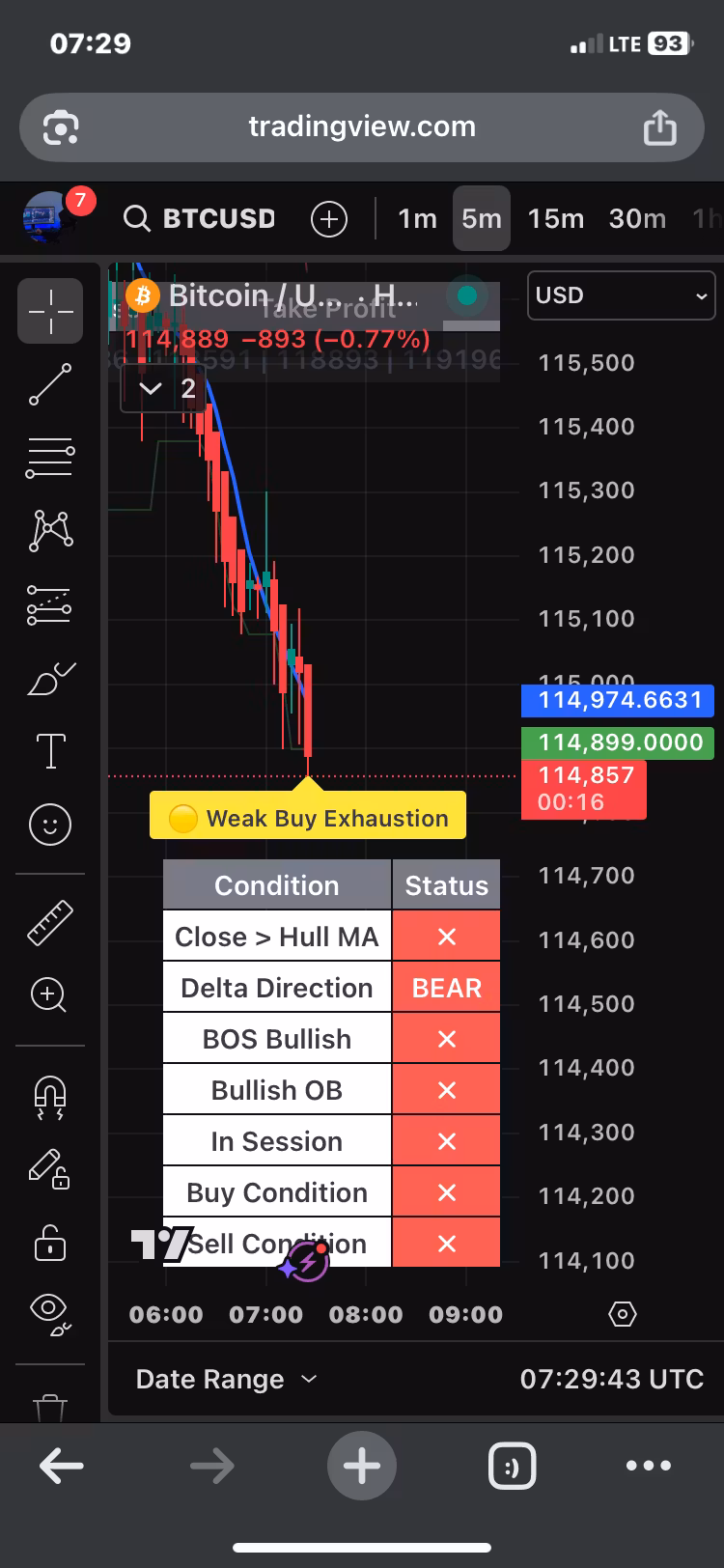Viewport: 724px width, 1568px height.
Task: Click the Weak Buy Exhaustion label
Action: click(x=308, y=816)
